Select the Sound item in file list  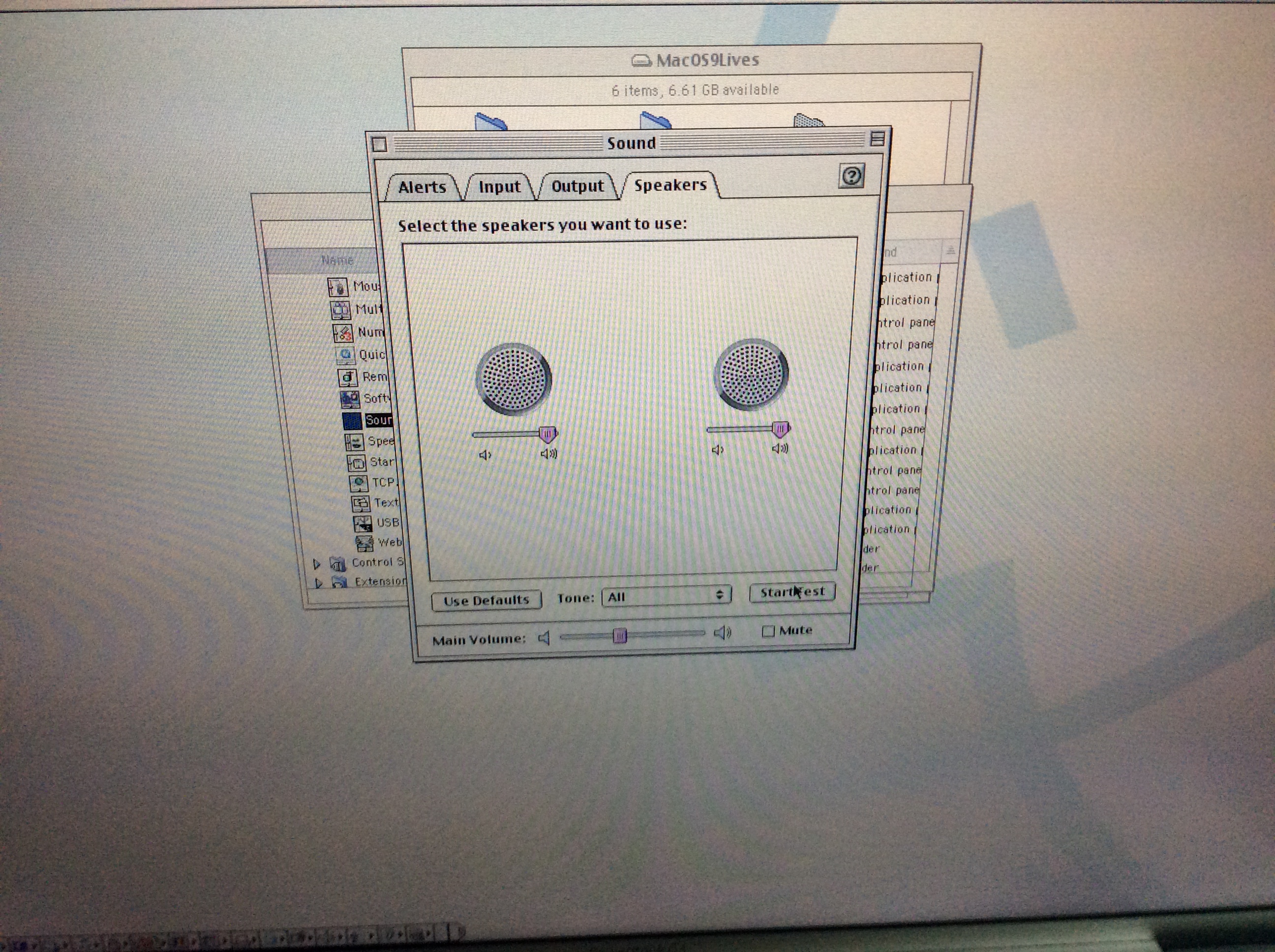coord(378,420)
